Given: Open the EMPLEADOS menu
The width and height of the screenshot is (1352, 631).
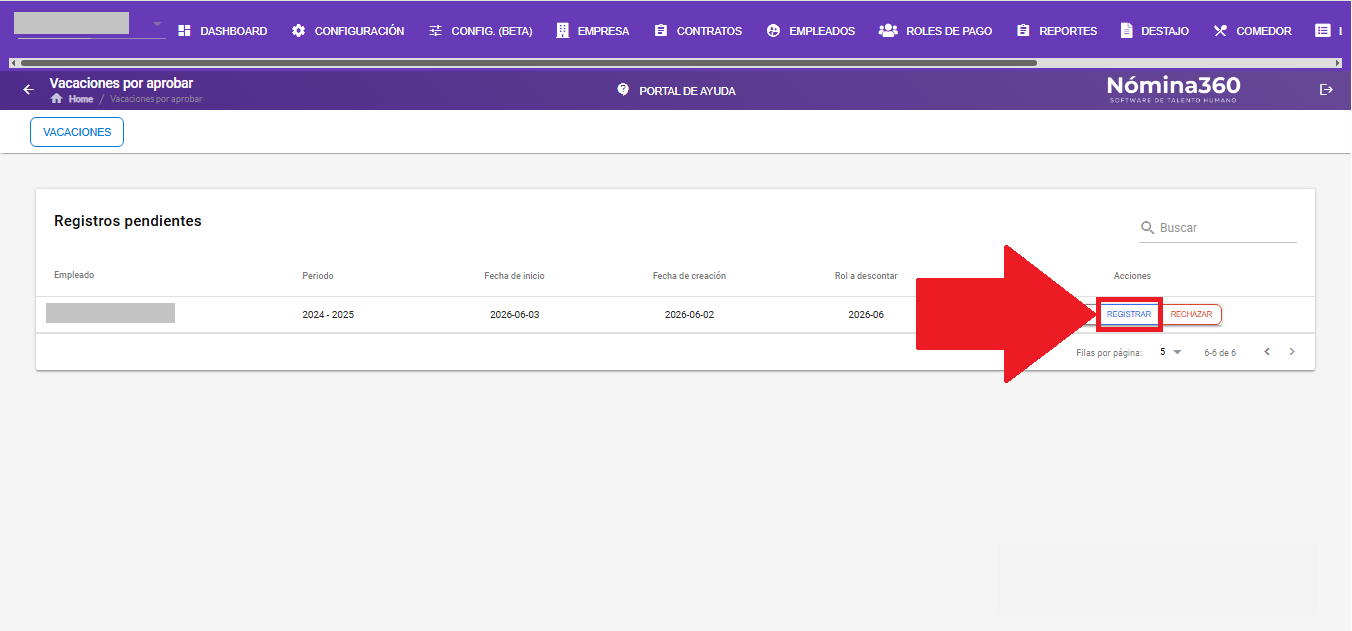Looking at the screenshot, I should coord(811,31).
